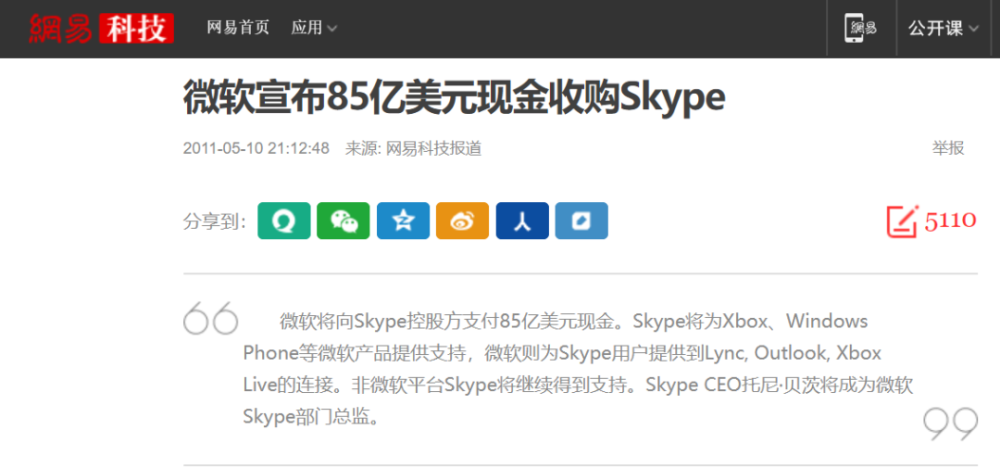This screenshot has width=1000, height=468.
Task: Expand the 应用 dropdown menu
Action: (x=314, y=28)
